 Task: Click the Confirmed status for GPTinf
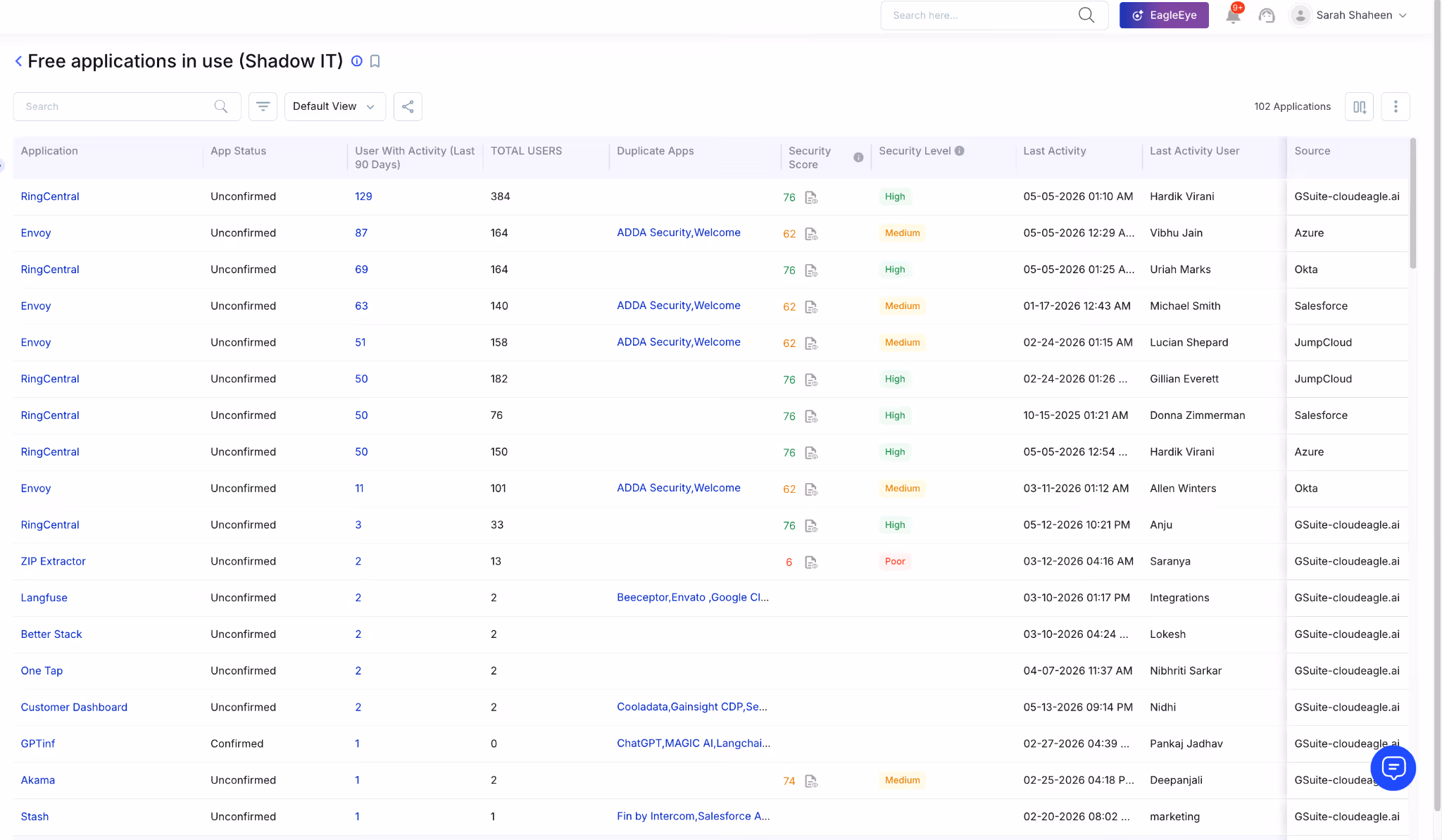pos(237,744)
